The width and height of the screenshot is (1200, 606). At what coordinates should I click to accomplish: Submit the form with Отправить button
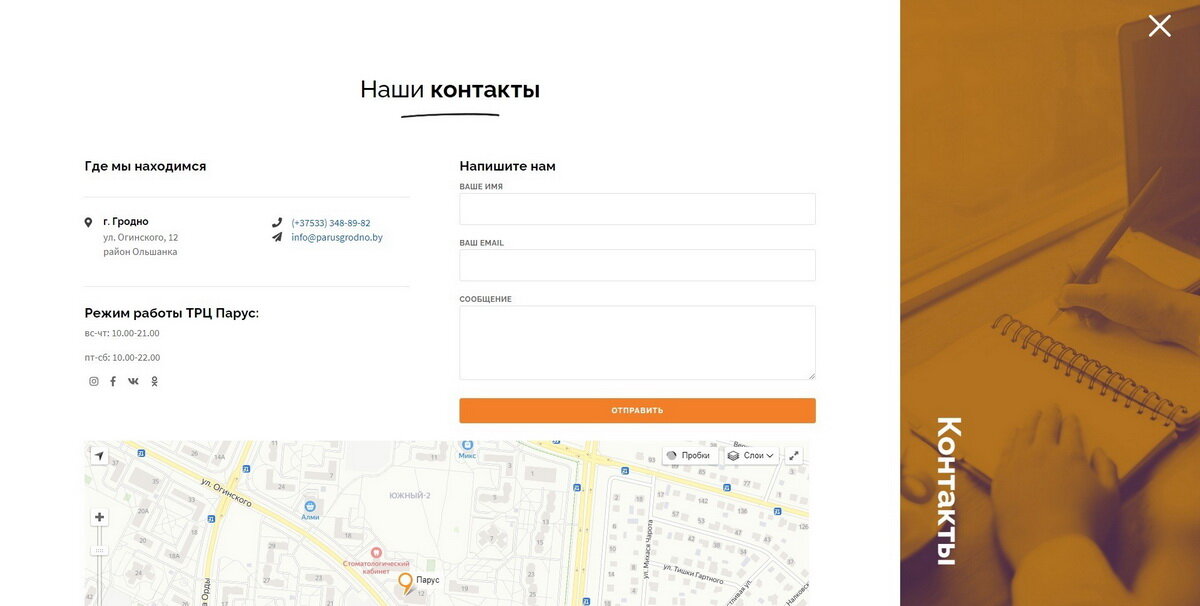[x=637, y=410]
